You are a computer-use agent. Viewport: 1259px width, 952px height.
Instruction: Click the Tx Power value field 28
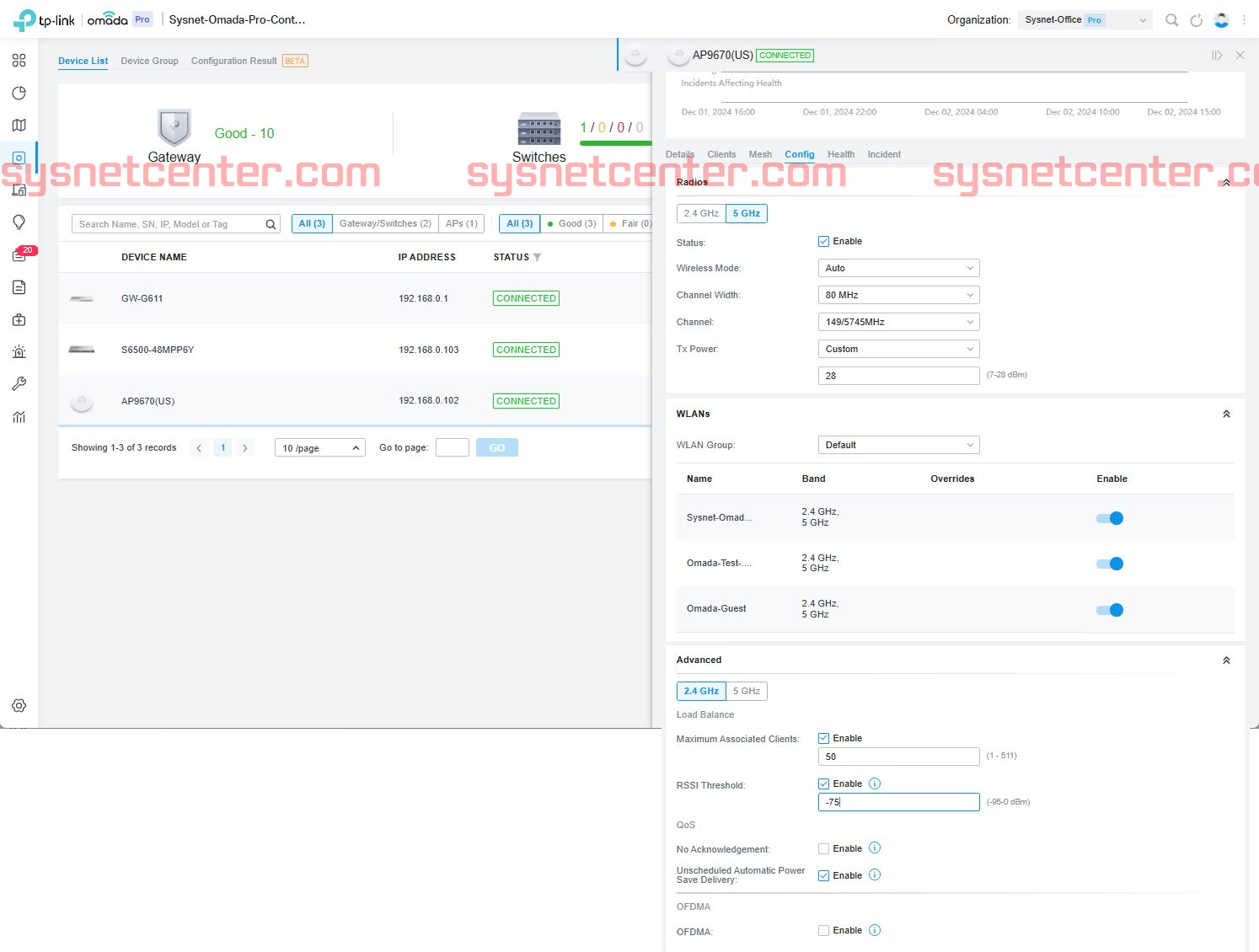[x=898, y=376]
